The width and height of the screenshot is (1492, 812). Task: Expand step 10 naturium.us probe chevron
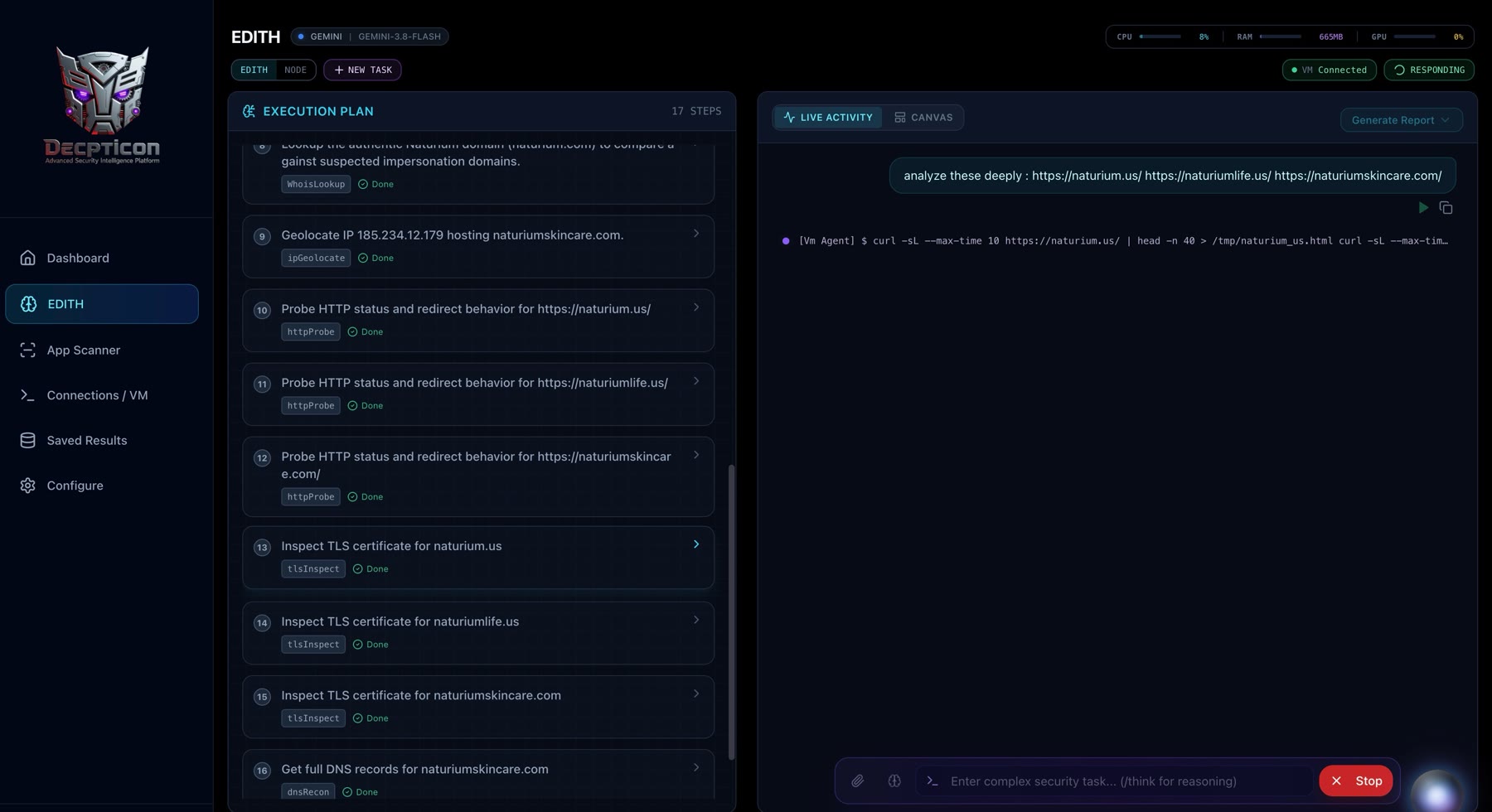click(696, 307)
